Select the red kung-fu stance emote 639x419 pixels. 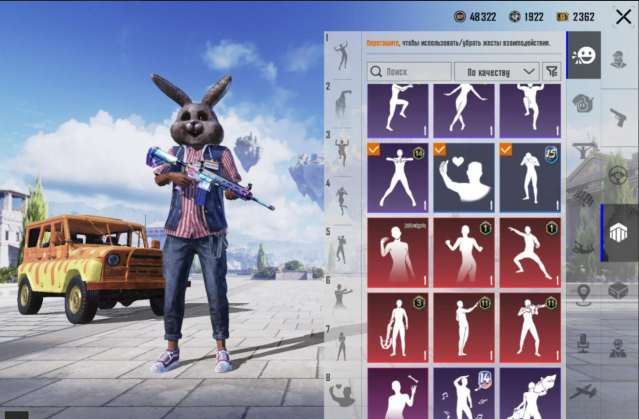click(x=530, y=253)
